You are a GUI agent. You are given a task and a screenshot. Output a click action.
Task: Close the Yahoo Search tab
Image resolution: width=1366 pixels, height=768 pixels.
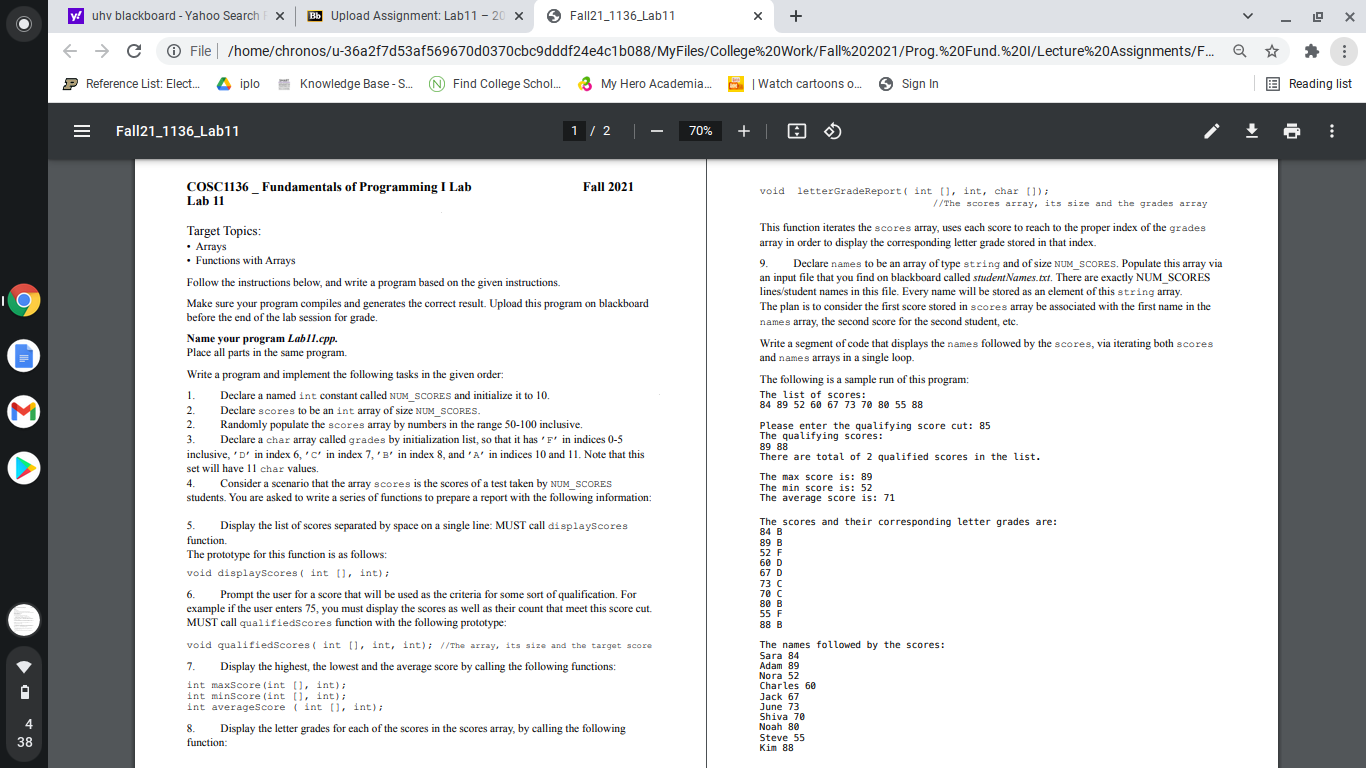(x=279, y=16)
